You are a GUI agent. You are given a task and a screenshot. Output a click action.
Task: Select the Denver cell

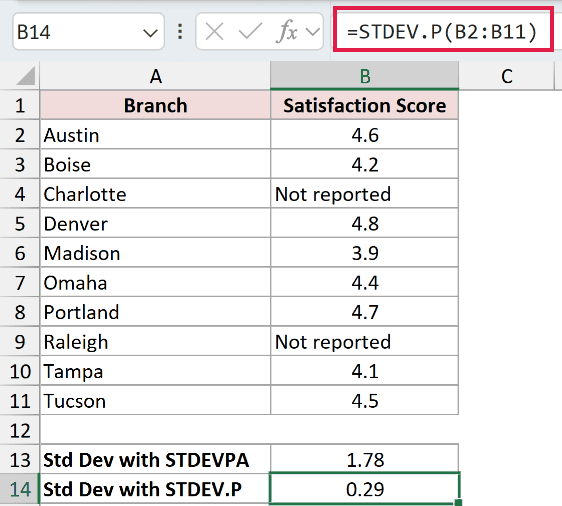pyautogui.click(x=155, y=223)
